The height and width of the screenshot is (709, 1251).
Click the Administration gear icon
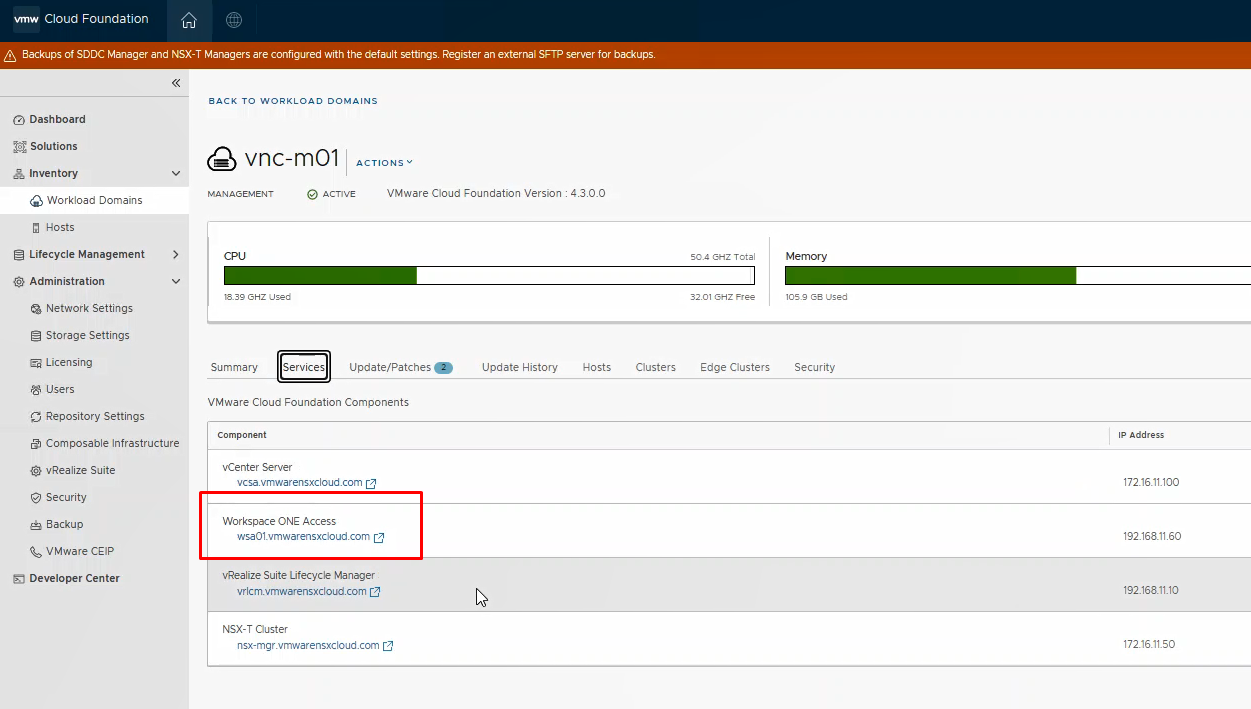[x=19, y=282]
